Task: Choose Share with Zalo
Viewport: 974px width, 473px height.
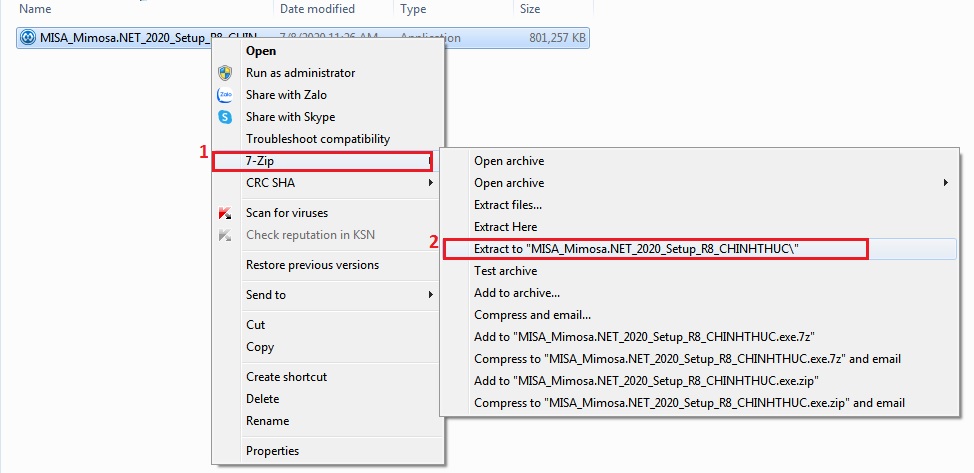Action: tap(286, 95)
